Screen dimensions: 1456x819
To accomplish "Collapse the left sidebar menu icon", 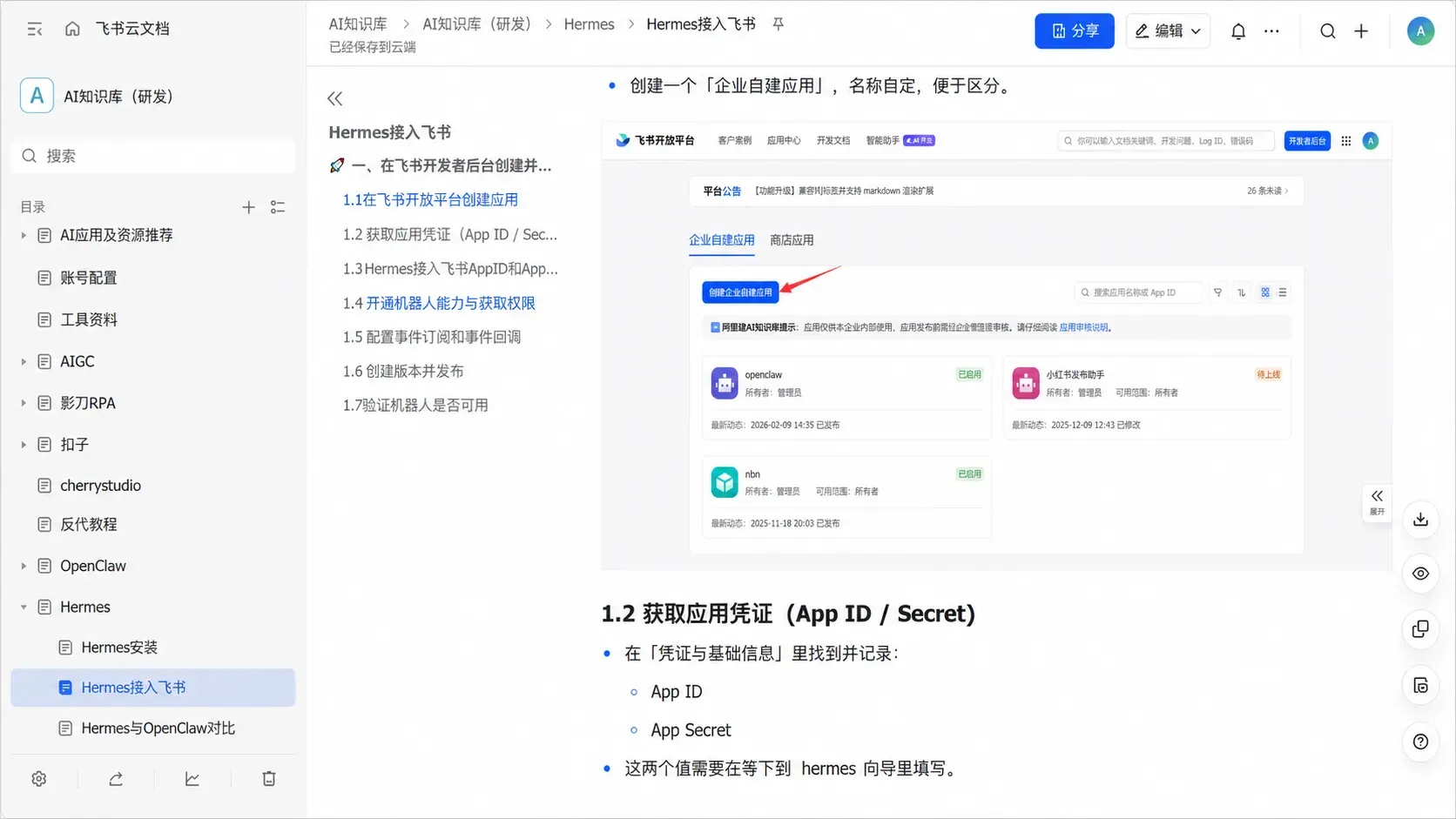I will pyautogui.click(x=35, y=29).
